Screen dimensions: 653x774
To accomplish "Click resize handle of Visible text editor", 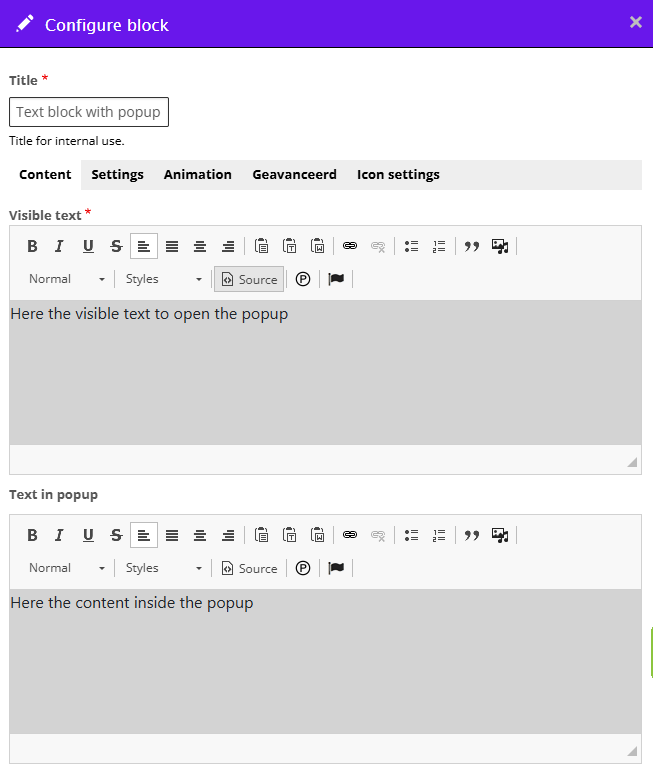I will point(632,463).
